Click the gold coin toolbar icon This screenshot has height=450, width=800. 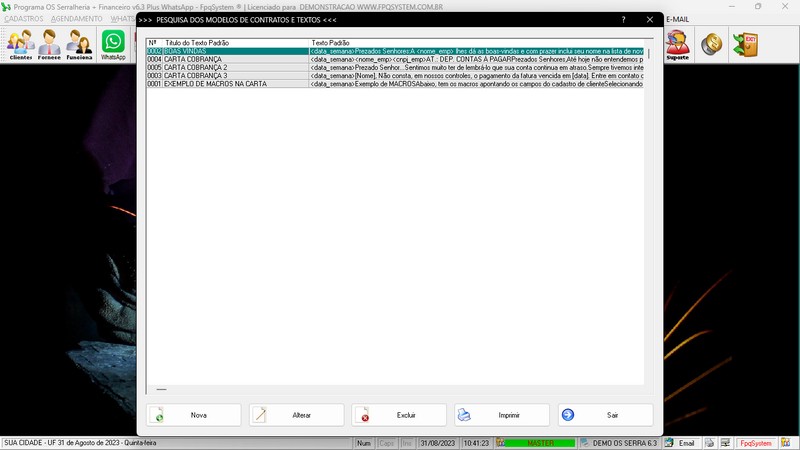(711, 44)
